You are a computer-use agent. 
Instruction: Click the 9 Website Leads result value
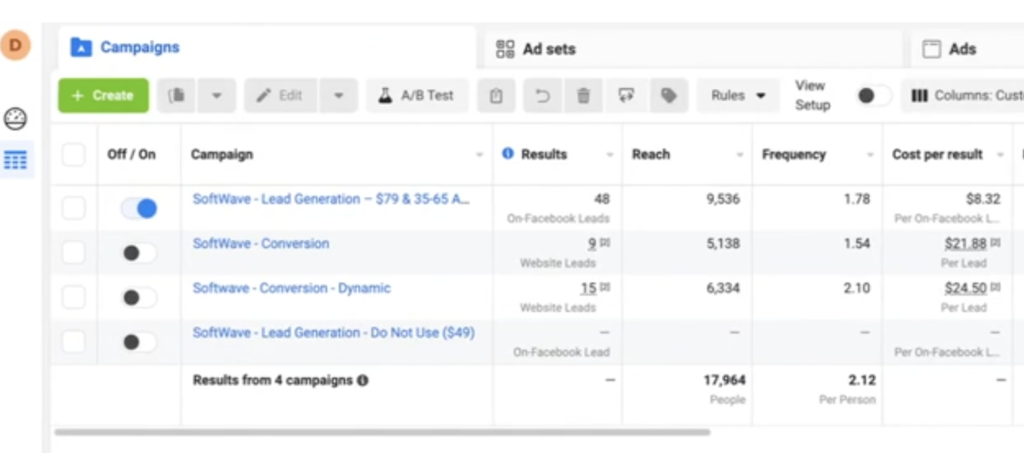(592, 243)
